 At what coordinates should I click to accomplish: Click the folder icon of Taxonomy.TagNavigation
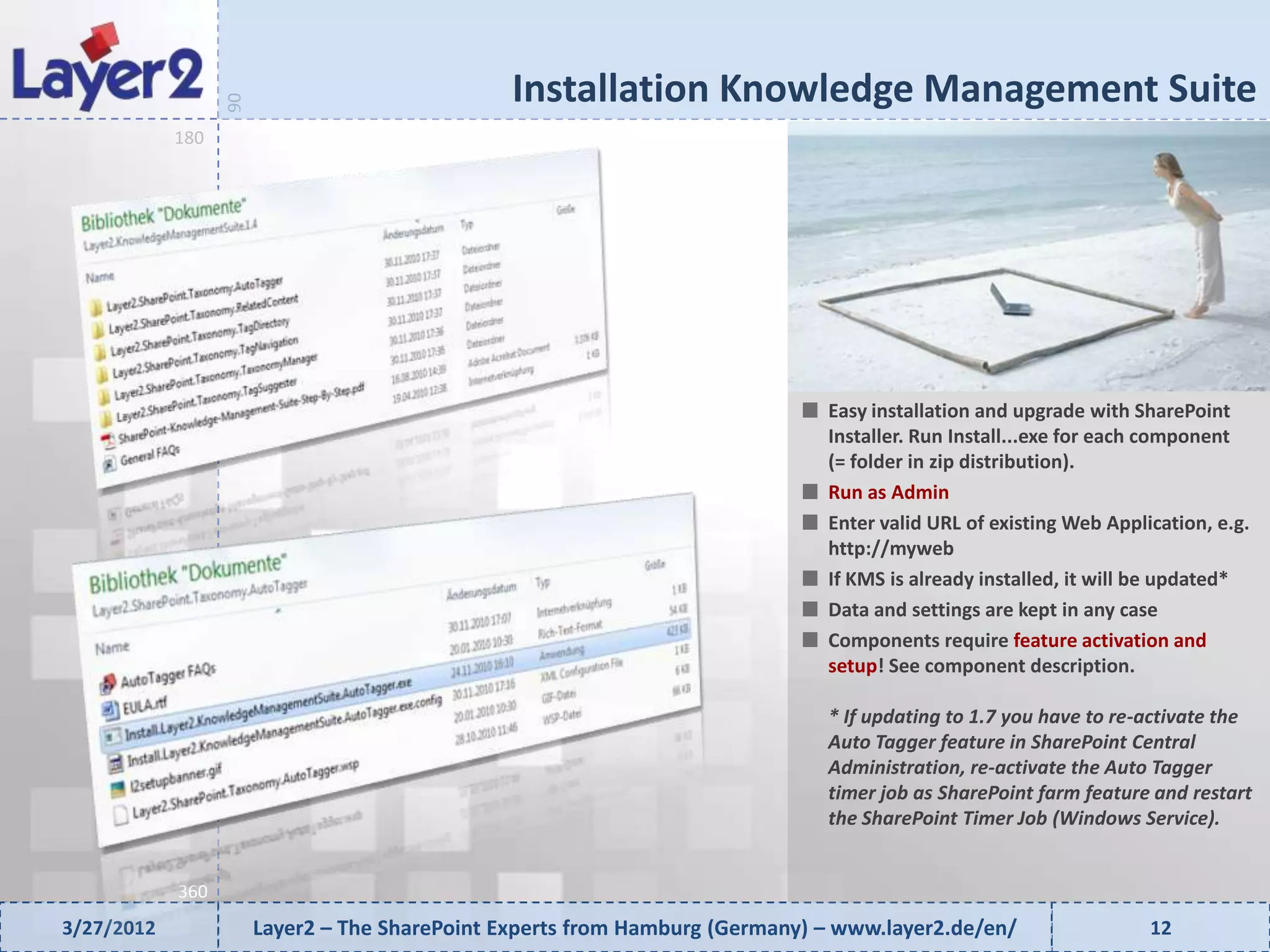(x=102, y=374)
